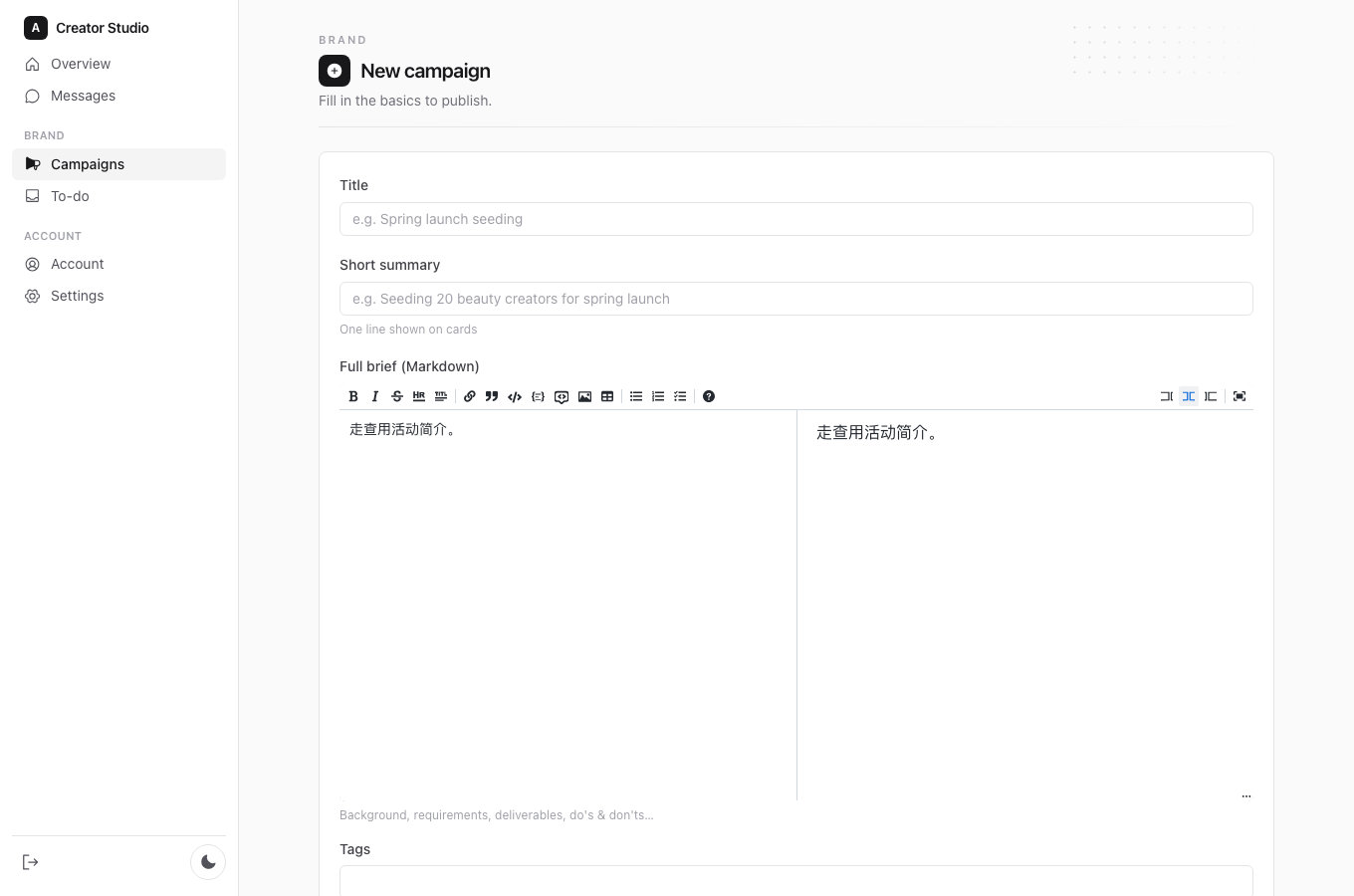Viewport: 1354px width, 896px height.
Task: Insert a horizontal rule (HR) in the brief
Action: 419,396
